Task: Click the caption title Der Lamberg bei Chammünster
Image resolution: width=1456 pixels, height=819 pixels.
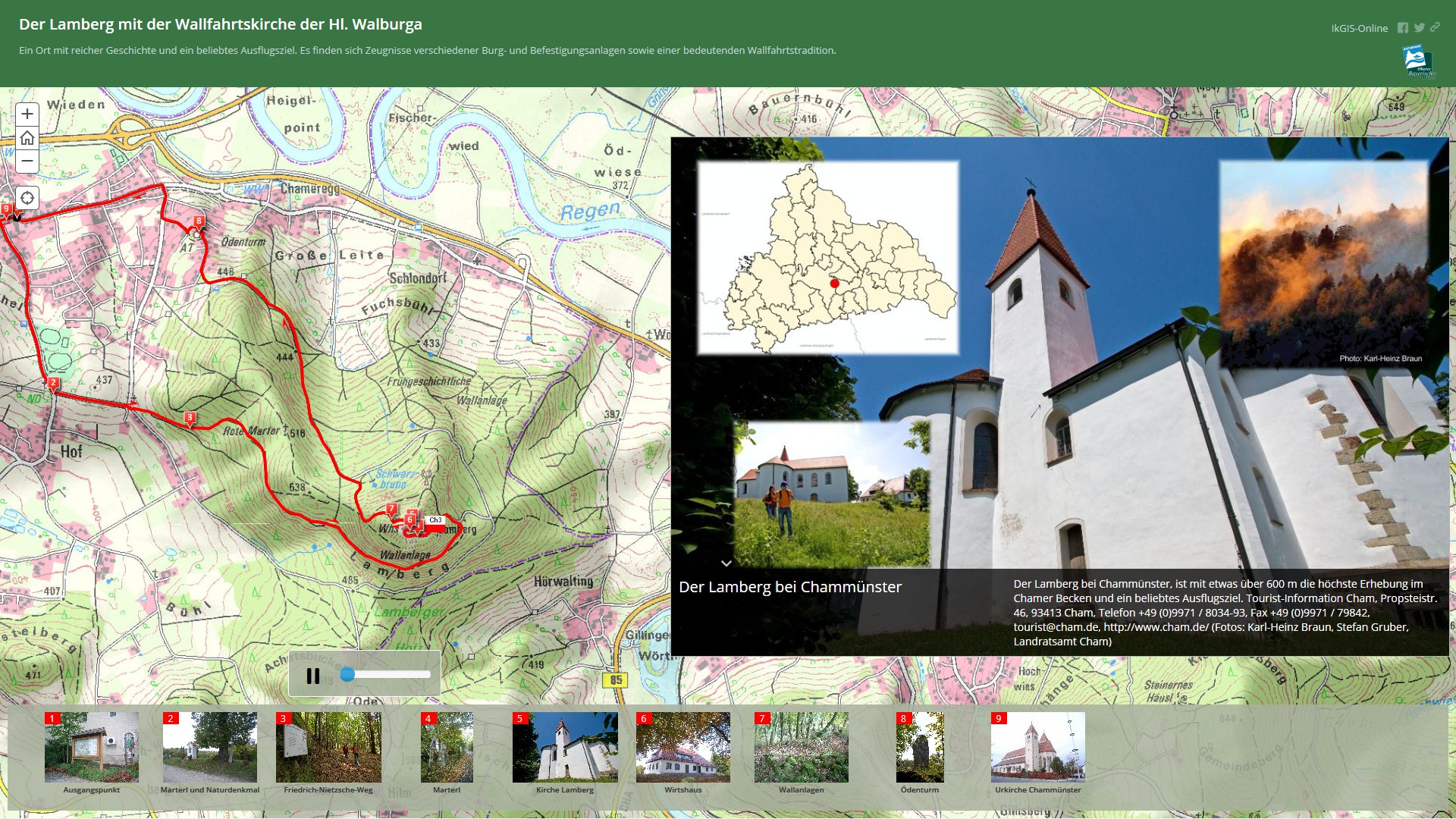Action: coord(790,587)
